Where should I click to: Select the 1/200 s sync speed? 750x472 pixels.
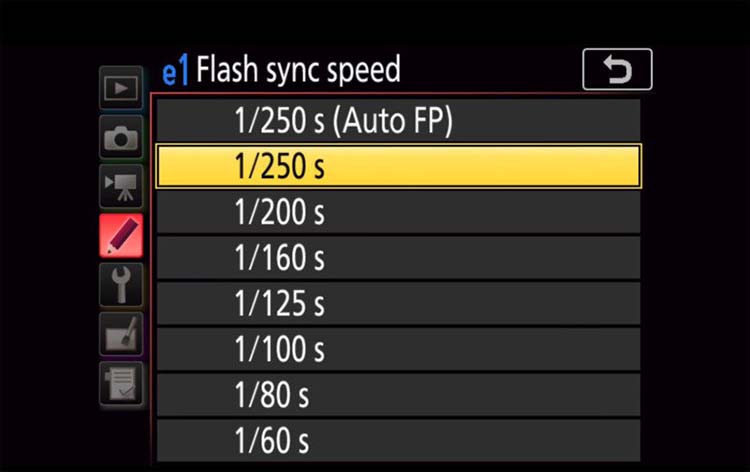tap(398, 212)
